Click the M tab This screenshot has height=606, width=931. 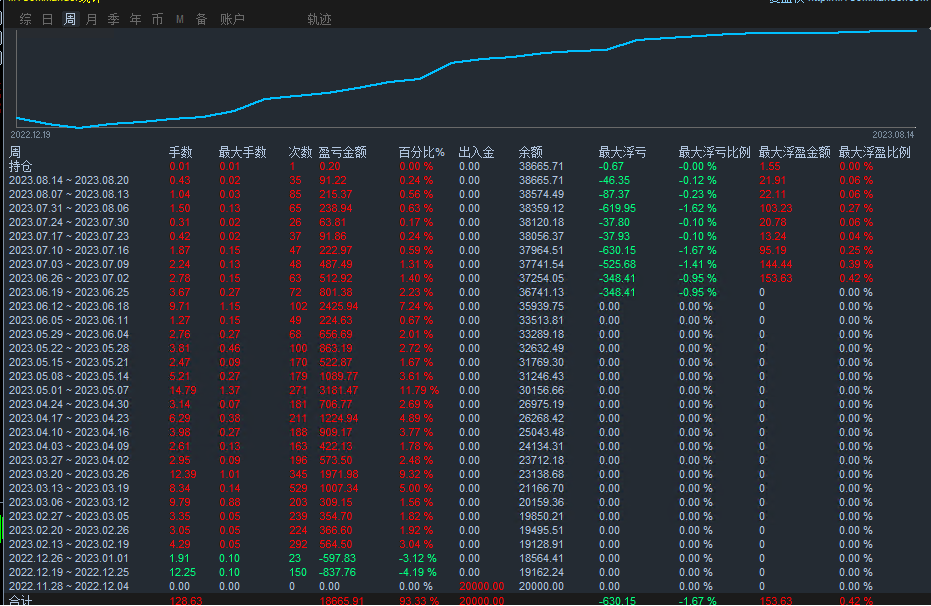[180, 19]
